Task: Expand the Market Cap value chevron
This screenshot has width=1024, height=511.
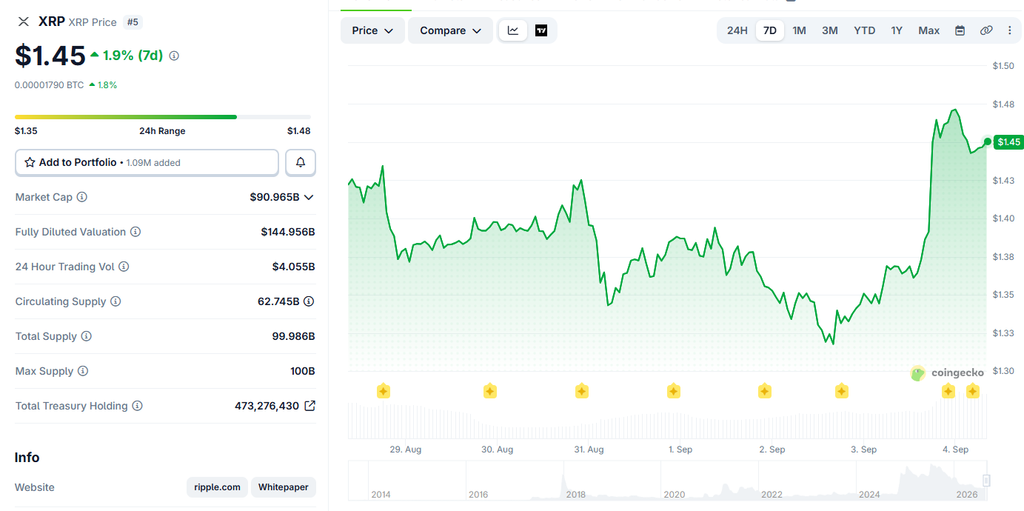Action: (309, 197)
